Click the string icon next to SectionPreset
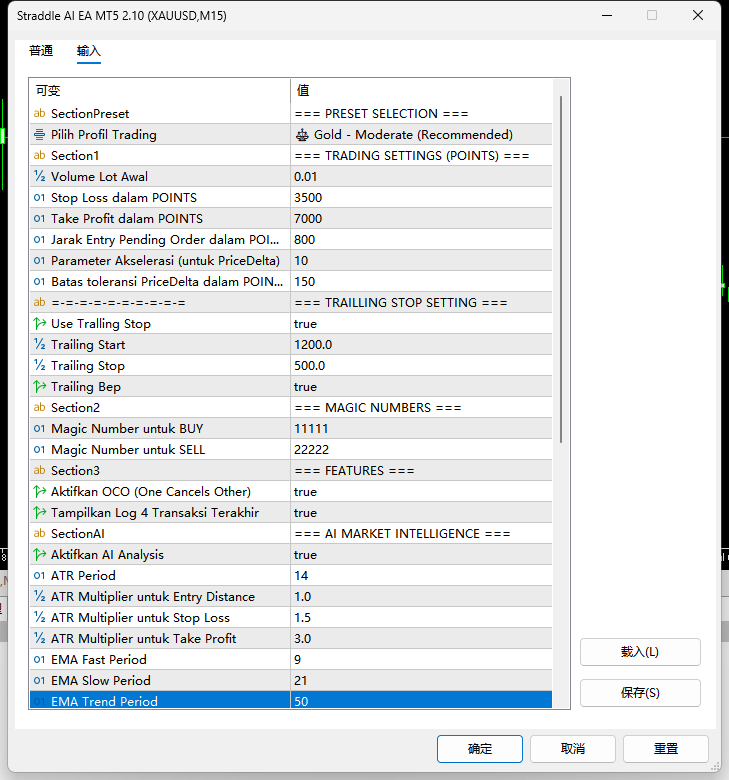Image resolution: width=729 pixels, height=780 pixels. [x=39, y=113]
